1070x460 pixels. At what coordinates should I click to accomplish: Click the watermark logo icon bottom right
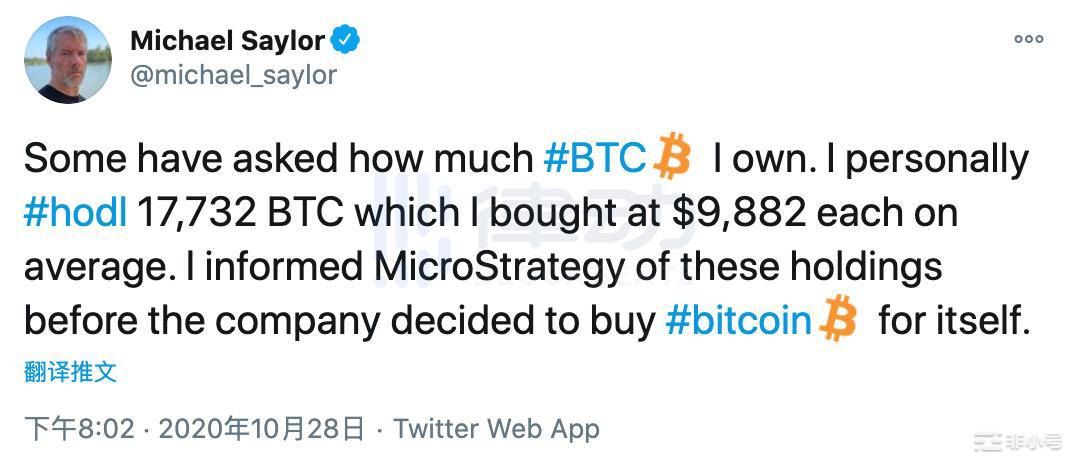[x=989, y=440]
